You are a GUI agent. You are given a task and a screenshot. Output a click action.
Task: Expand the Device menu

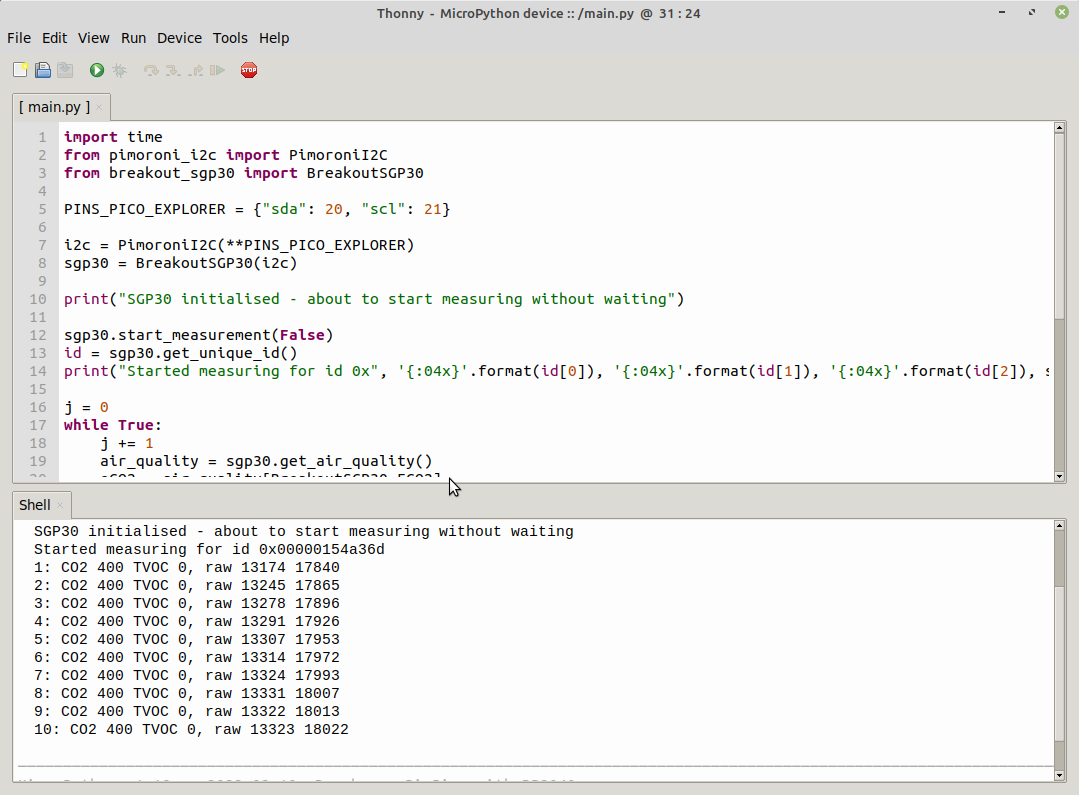(x=179, y=38)
